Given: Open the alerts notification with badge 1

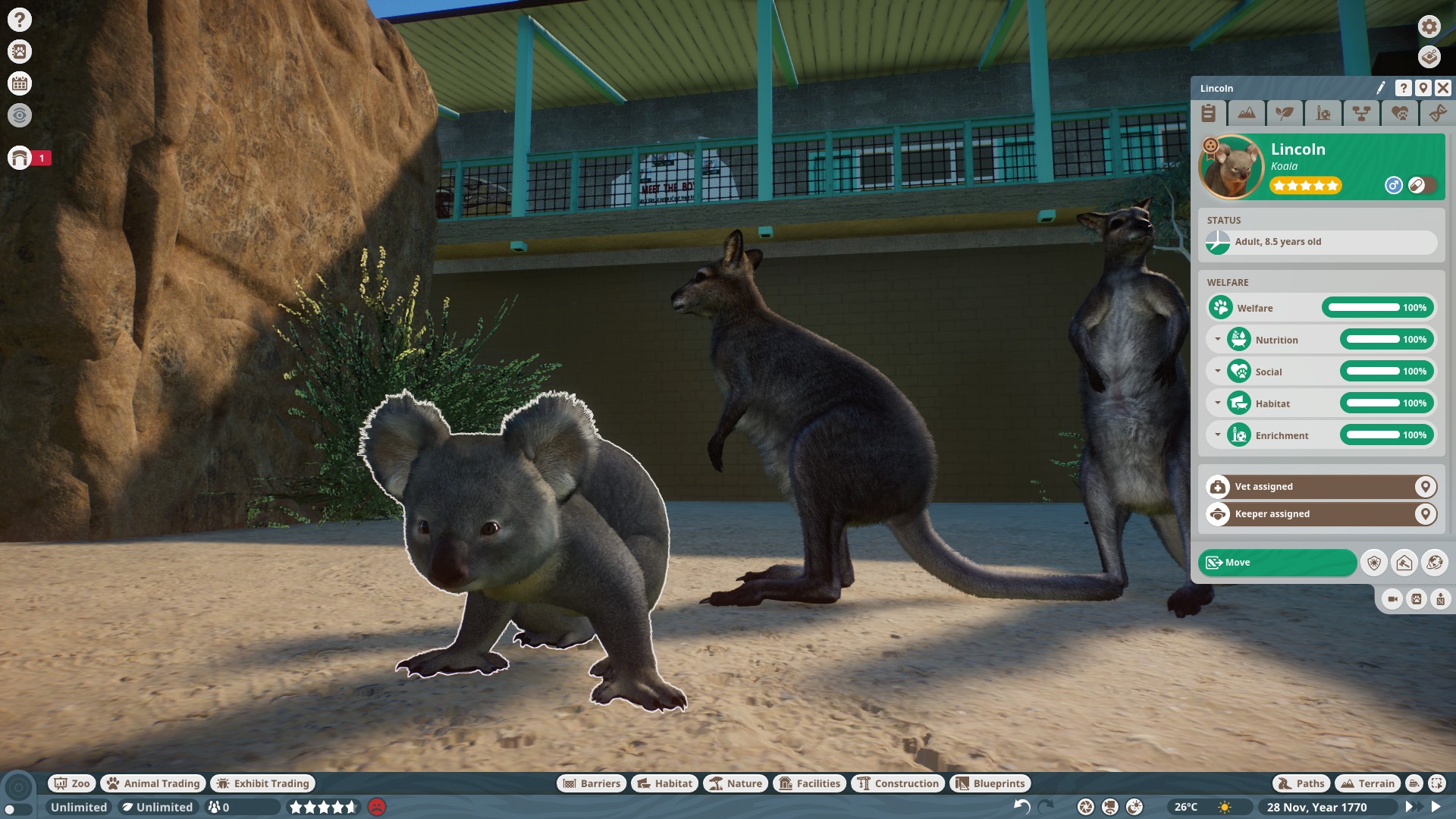Looking at the screenshot, I should coord(29,158).
